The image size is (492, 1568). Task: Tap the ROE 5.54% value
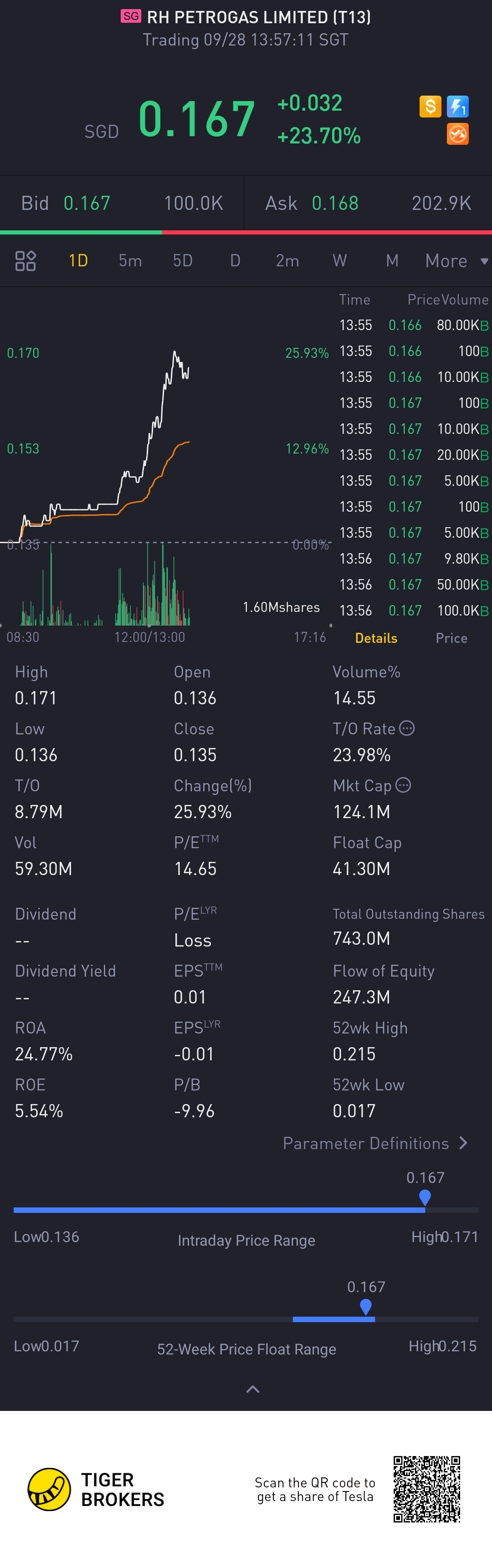[x=39, y=1111]
